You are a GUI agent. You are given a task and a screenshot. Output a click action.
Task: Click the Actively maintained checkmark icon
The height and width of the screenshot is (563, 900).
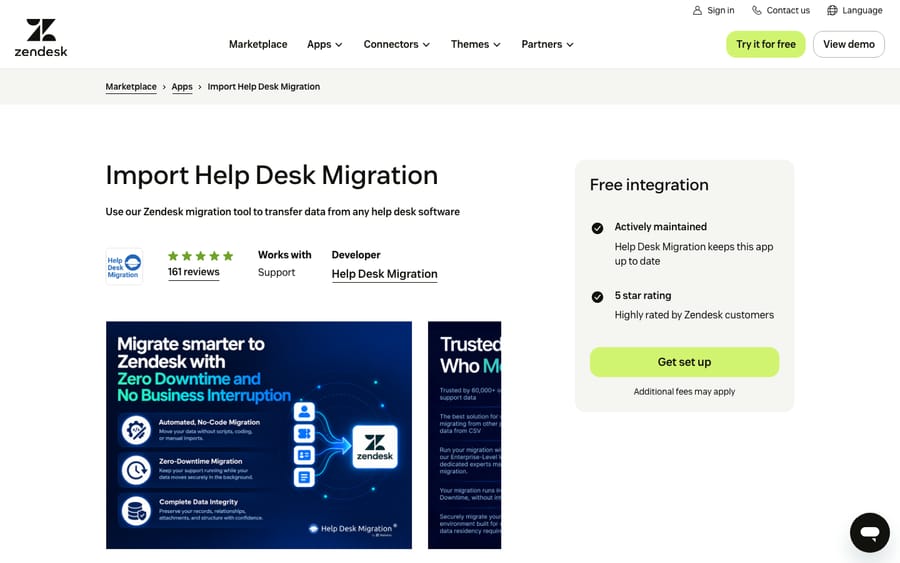tap(598, 228)
